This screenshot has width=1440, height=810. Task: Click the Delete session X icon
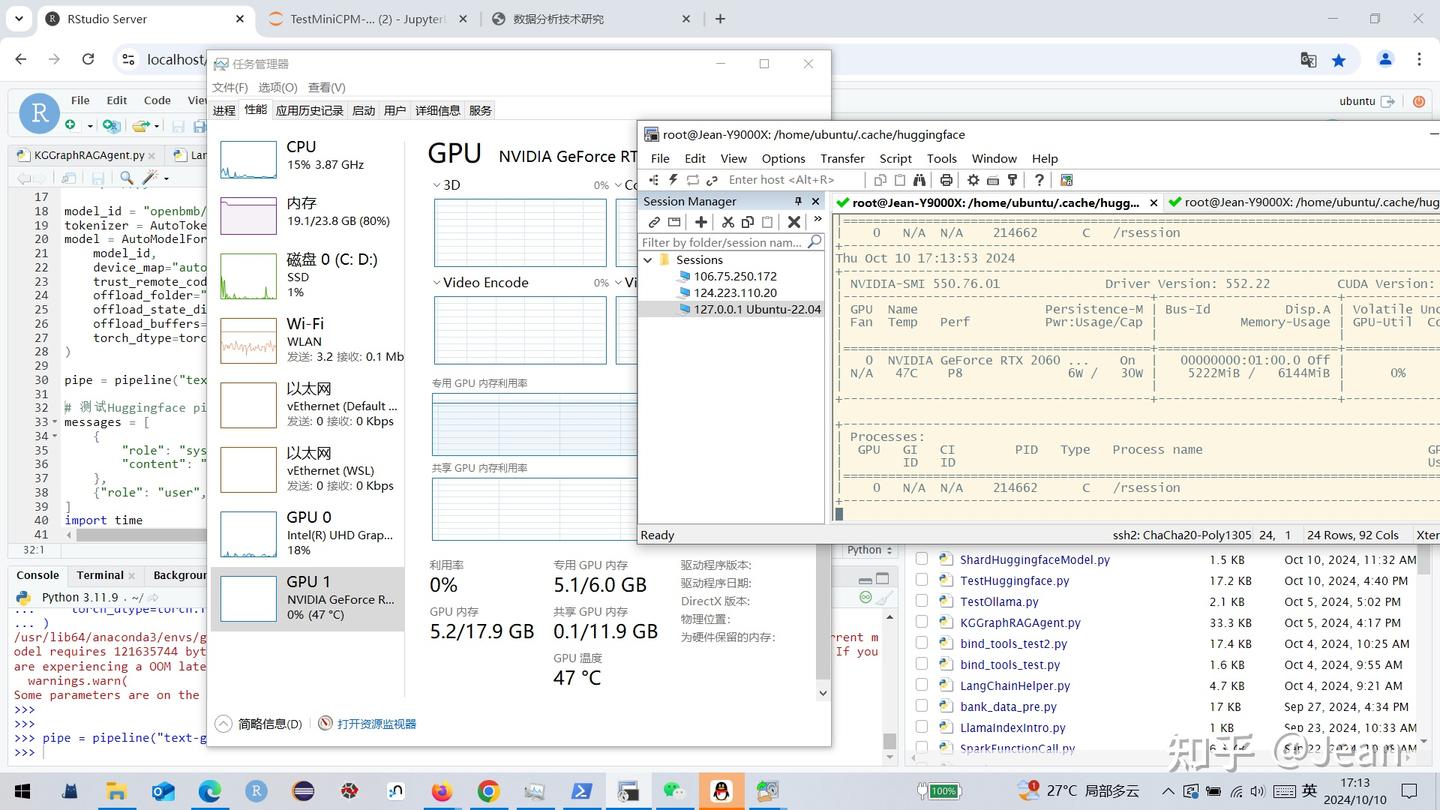(x=794, y=222)
